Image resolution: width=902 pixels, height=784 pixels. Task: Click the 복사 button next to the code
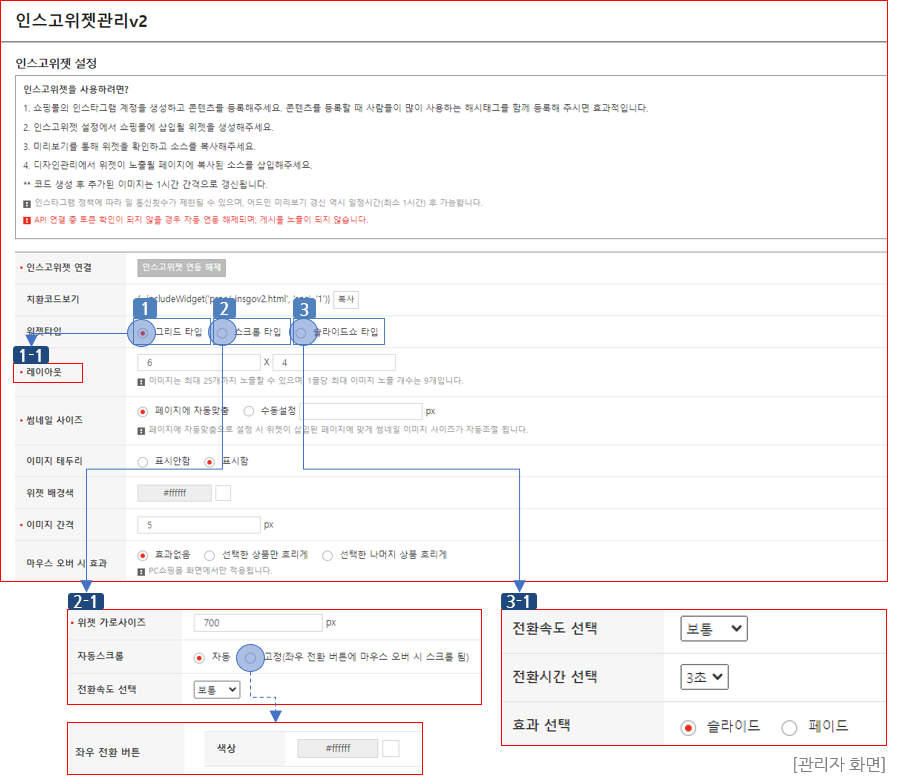(x=346, y=299)
